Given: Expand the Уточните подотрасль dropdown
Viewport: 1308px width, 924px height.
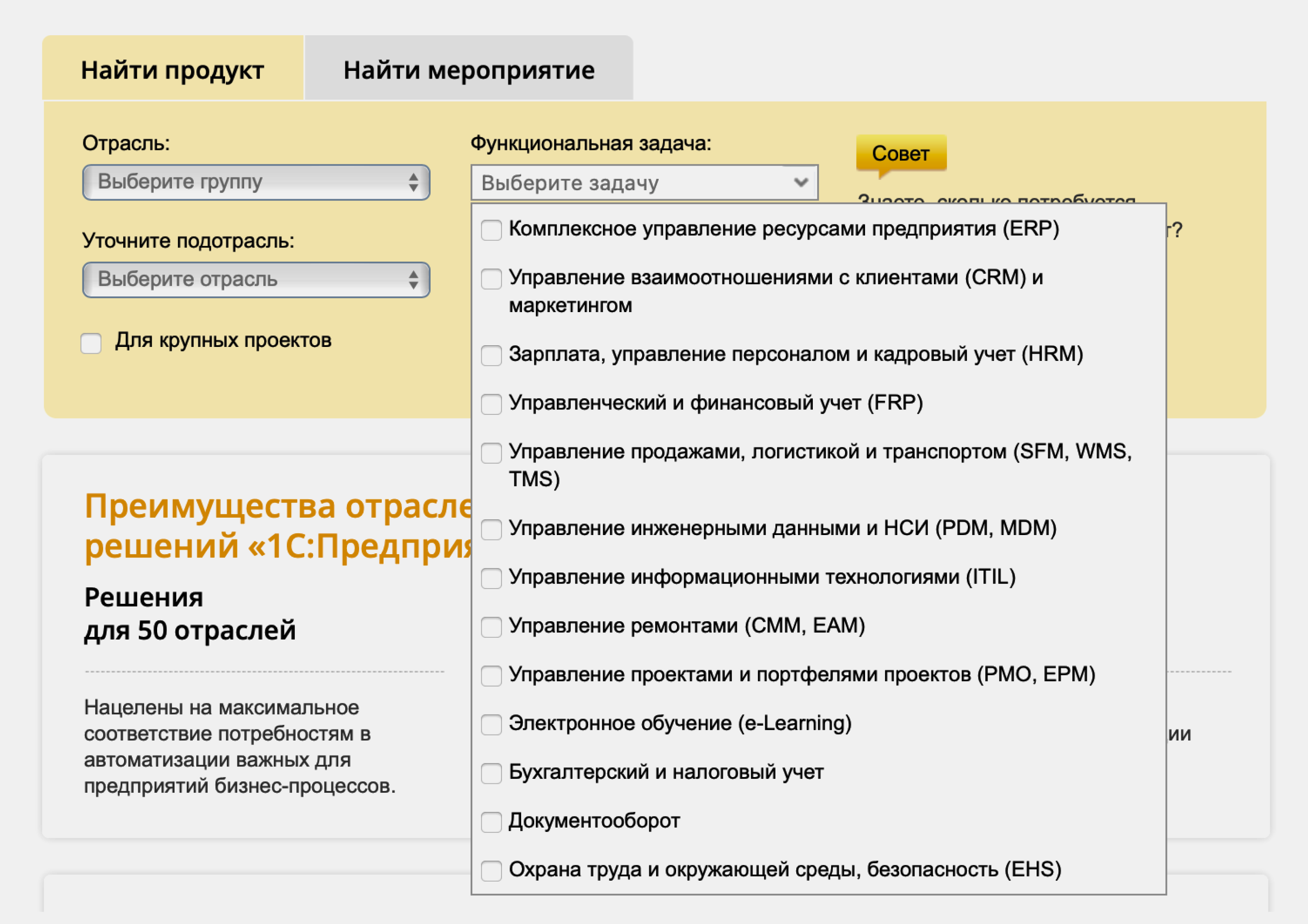Looking at the screenshot, I should point(256,280).
